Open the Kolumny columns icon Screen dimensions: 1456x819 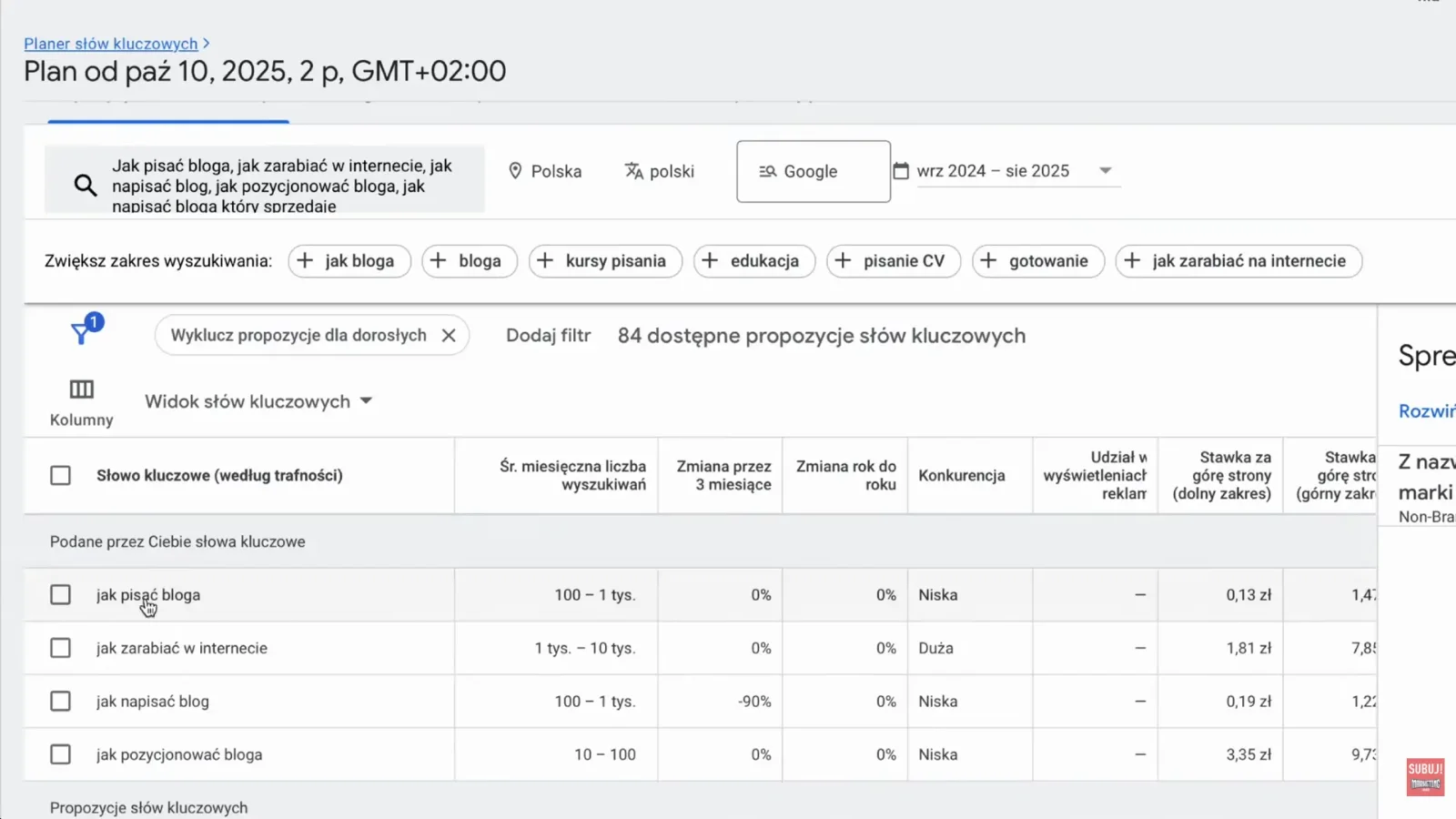(x=82, y=389)
